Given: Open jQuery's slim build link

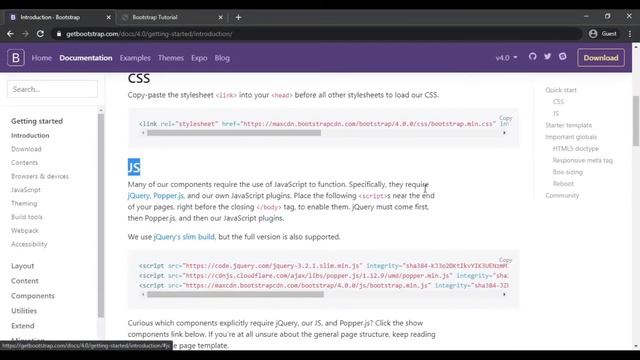Looking at the screenshot, I should point(184,237).
